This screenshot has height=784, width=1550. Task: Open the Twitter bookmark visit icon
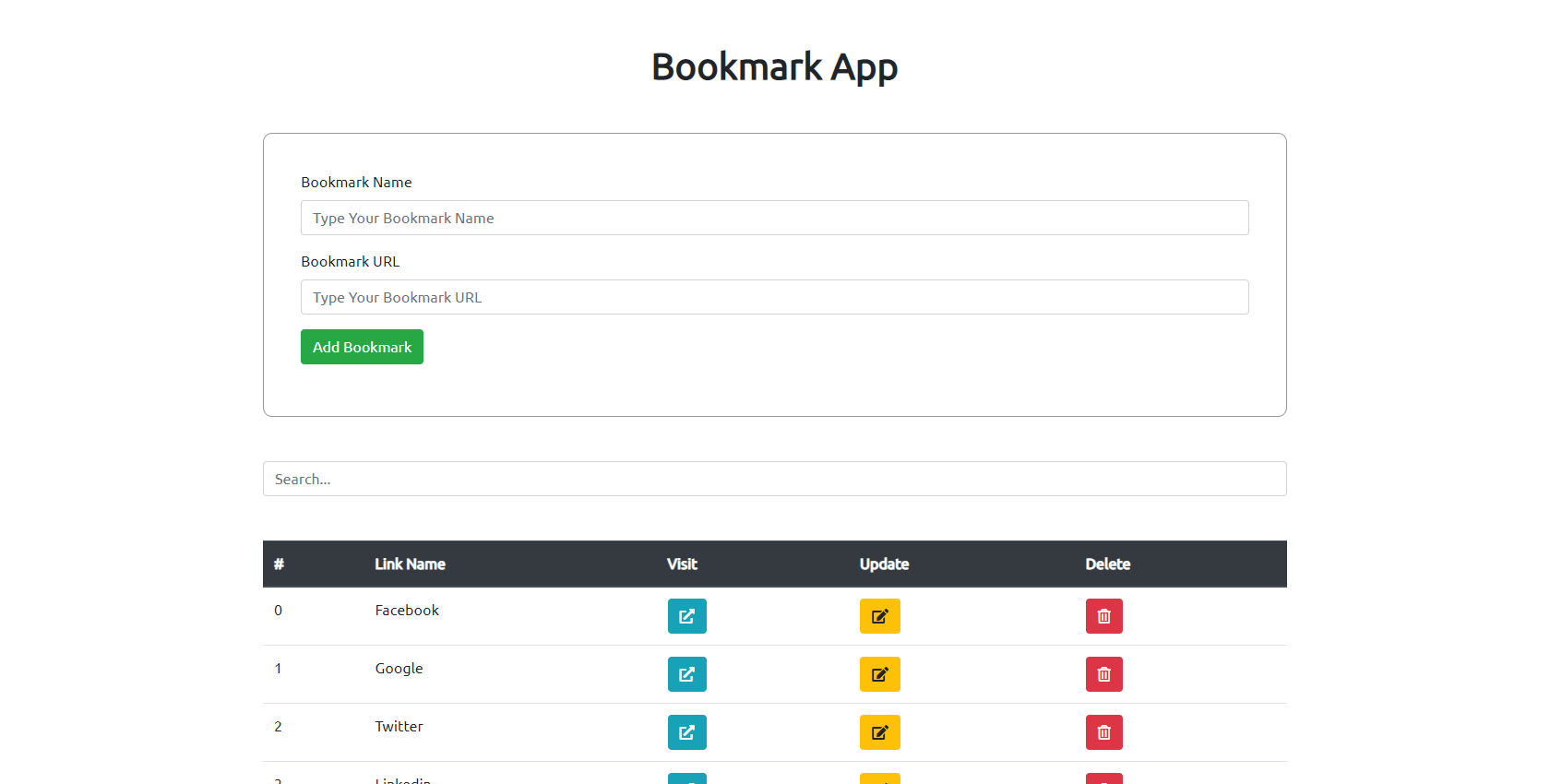tap(686, 732)
